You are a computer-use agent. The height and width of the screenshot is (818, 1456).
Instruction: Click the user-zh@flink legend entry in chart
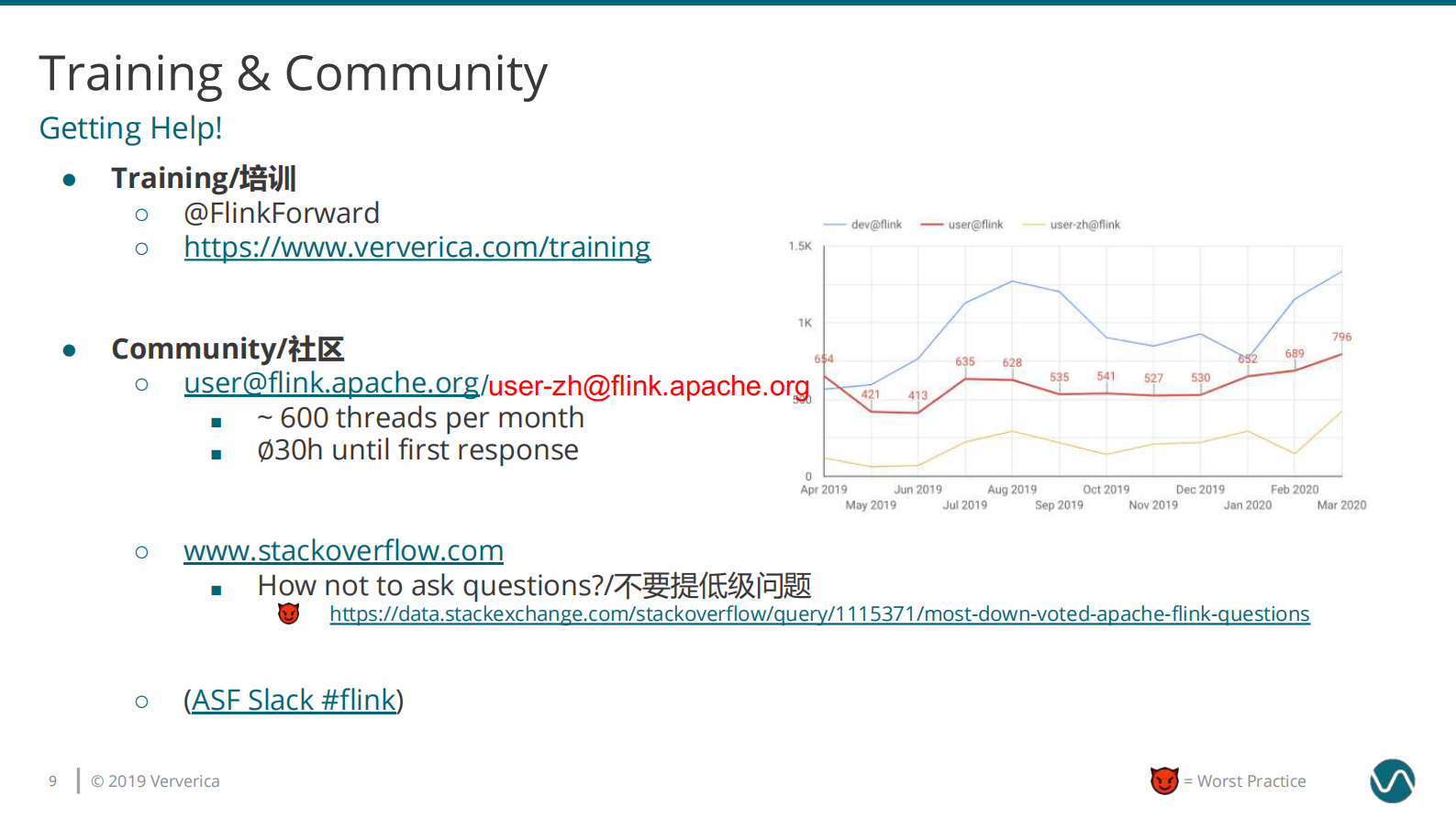(x=1072, y=225)
